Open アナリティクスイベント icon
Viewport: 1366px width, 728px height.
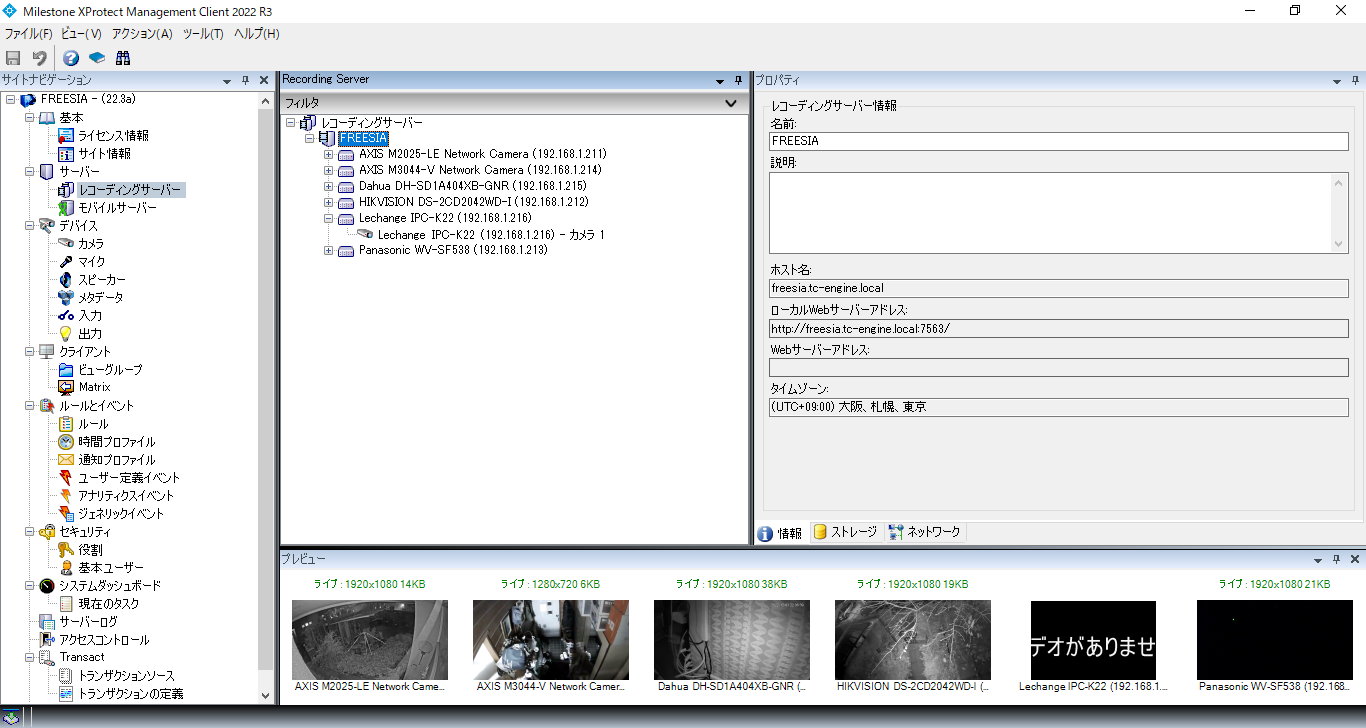tap(66, 496)
